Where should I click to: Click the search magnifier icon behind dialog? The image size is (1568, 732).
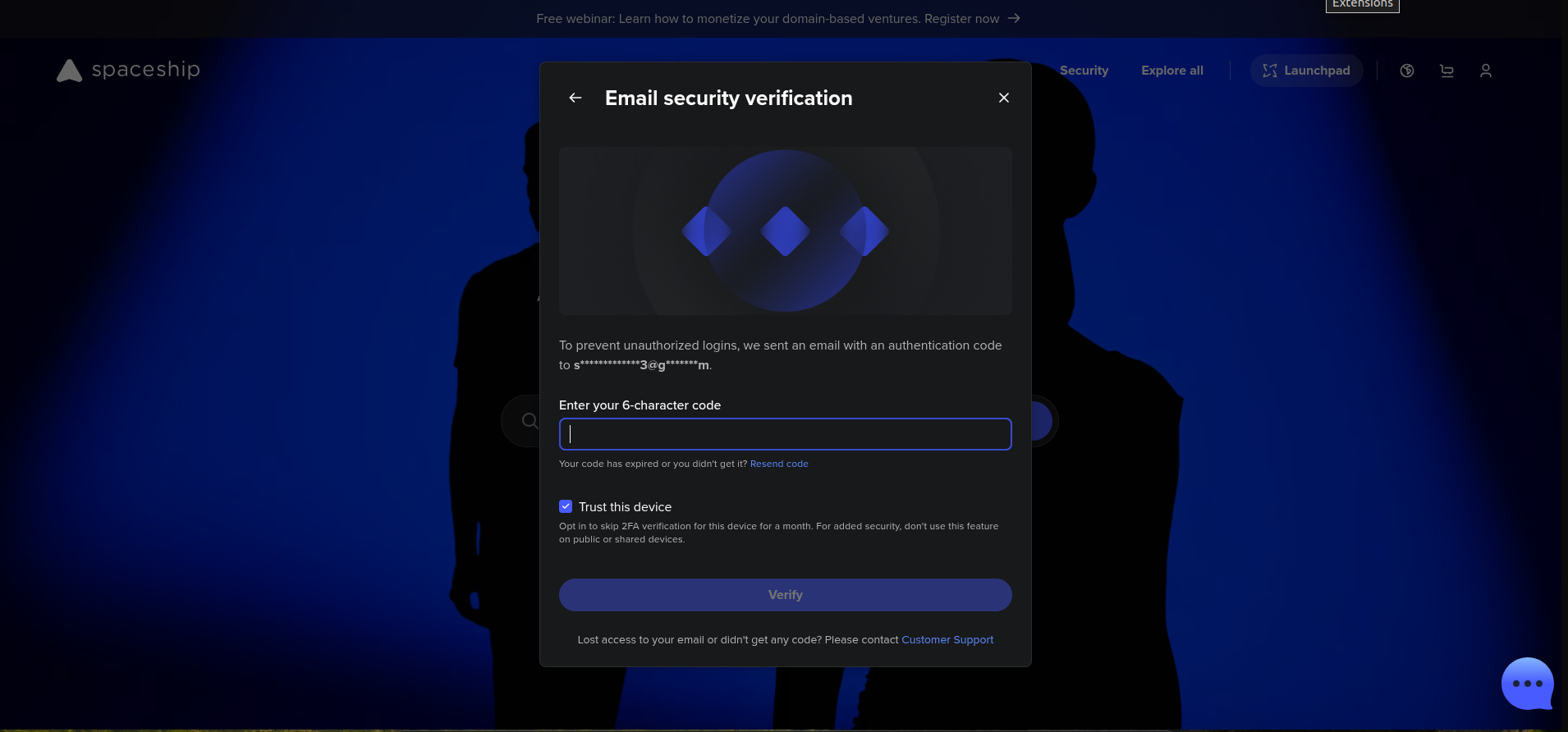[x=530, y=421]
